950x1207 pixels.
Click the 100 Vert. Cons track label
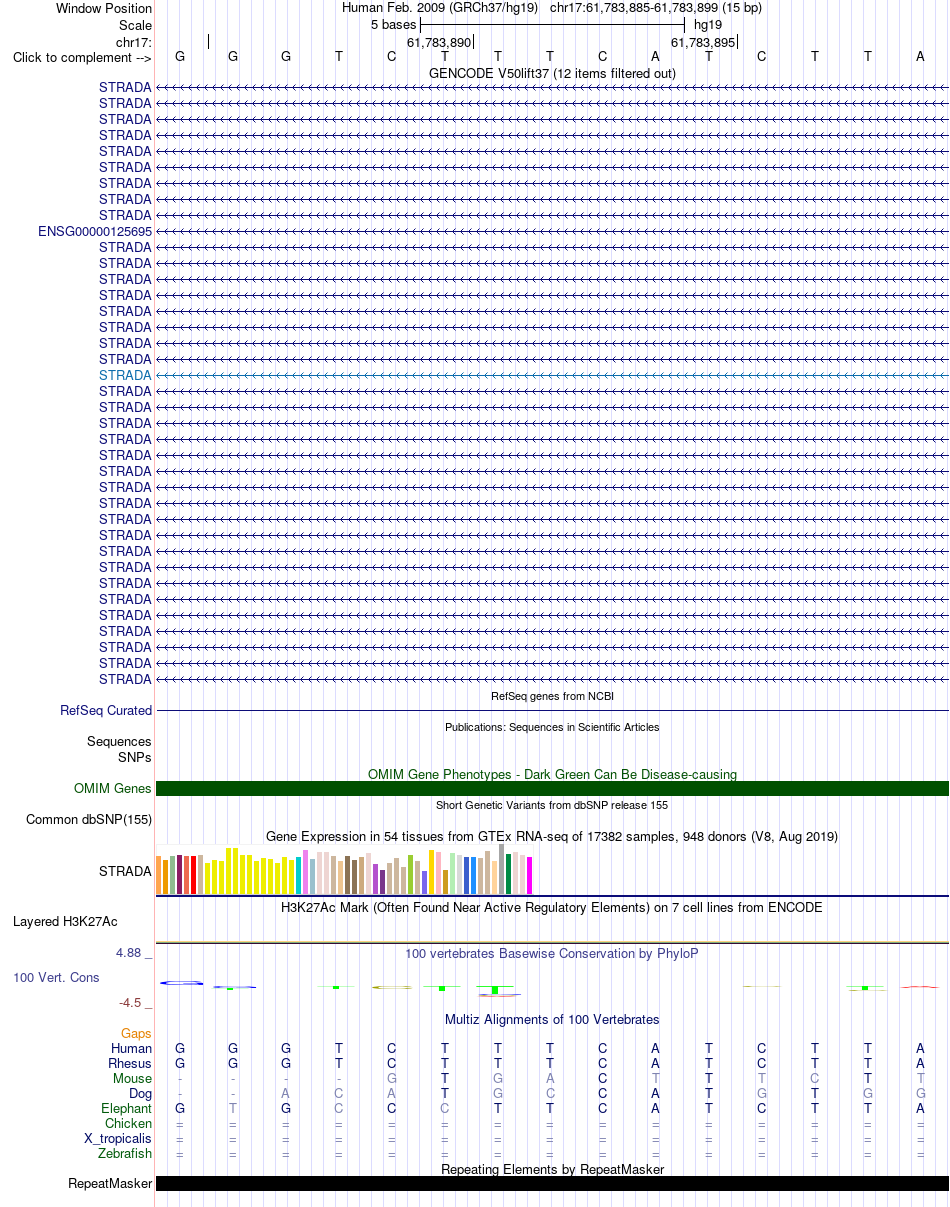pos(56,977)
